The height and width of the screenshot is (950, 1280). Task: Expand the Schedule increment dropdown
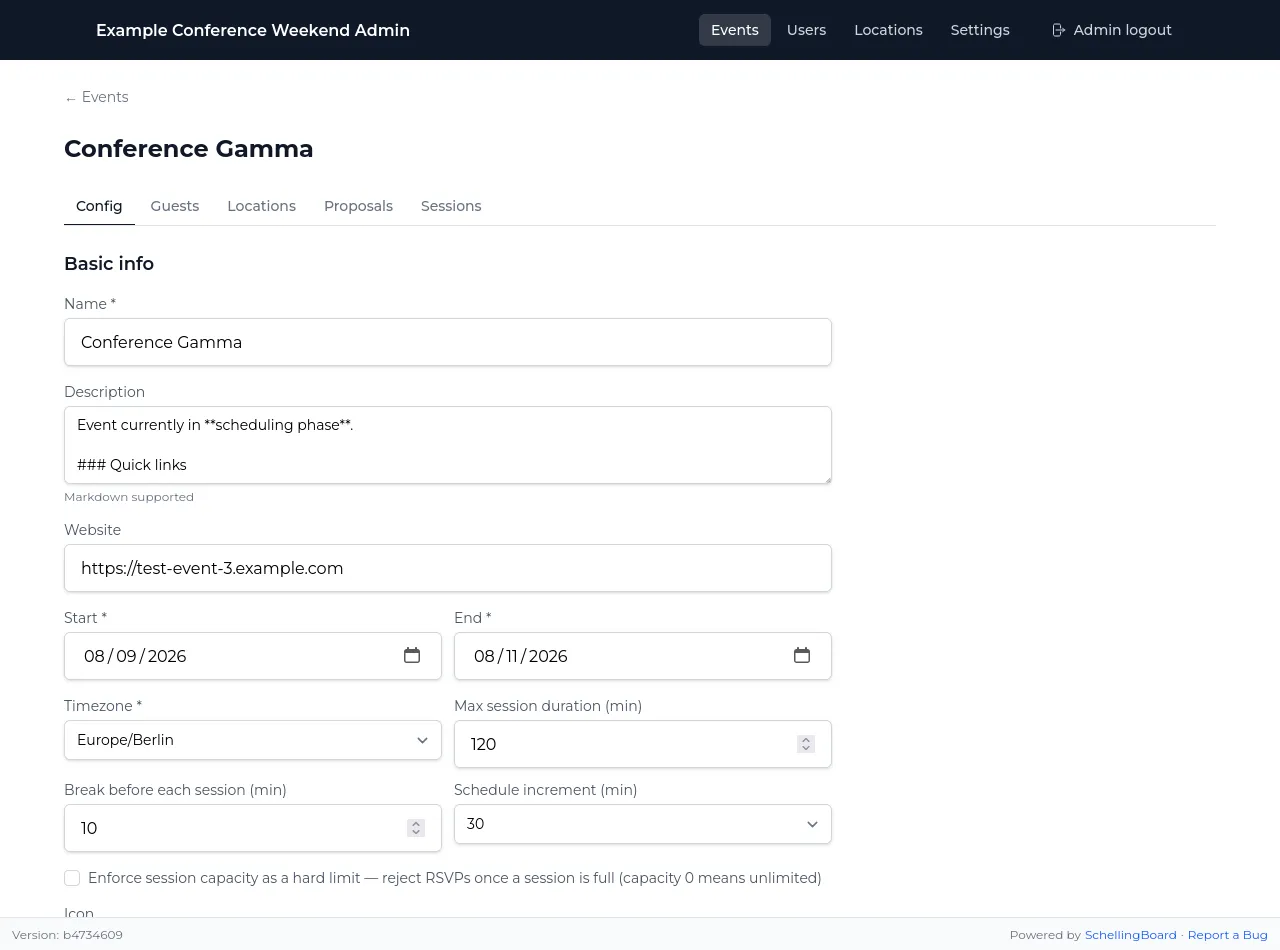pyautogui.click(x=643, y=824)
